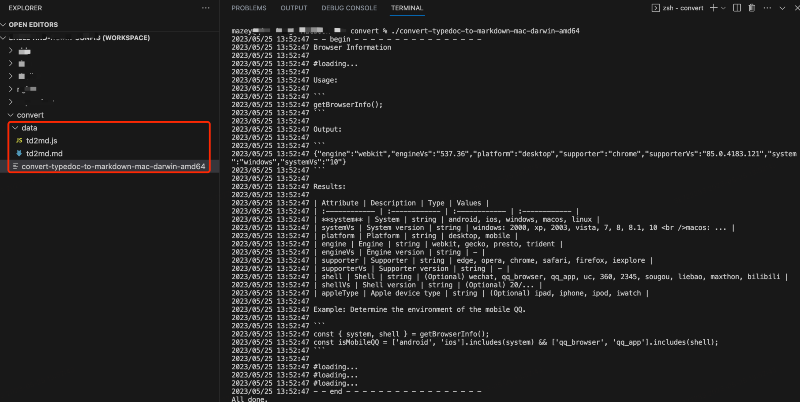This screenshot has height=402, width=800.
Task: Click the 'getBrowserInfo();' terminal line
Action: 348,105
